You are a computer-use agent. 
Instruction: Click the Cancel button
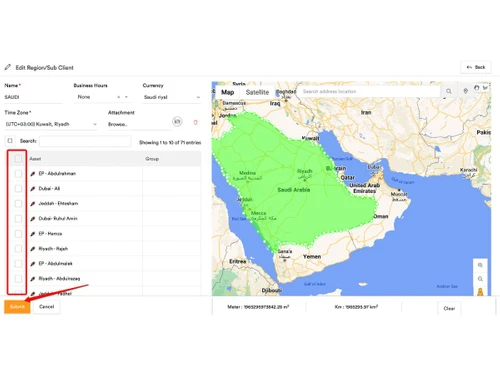click(47, 307)
